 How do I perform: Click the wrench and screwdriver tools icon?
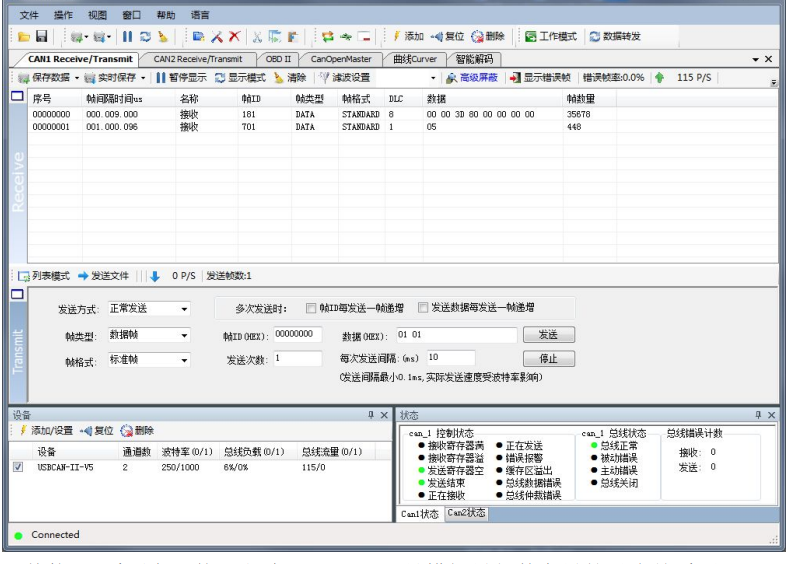216,37
